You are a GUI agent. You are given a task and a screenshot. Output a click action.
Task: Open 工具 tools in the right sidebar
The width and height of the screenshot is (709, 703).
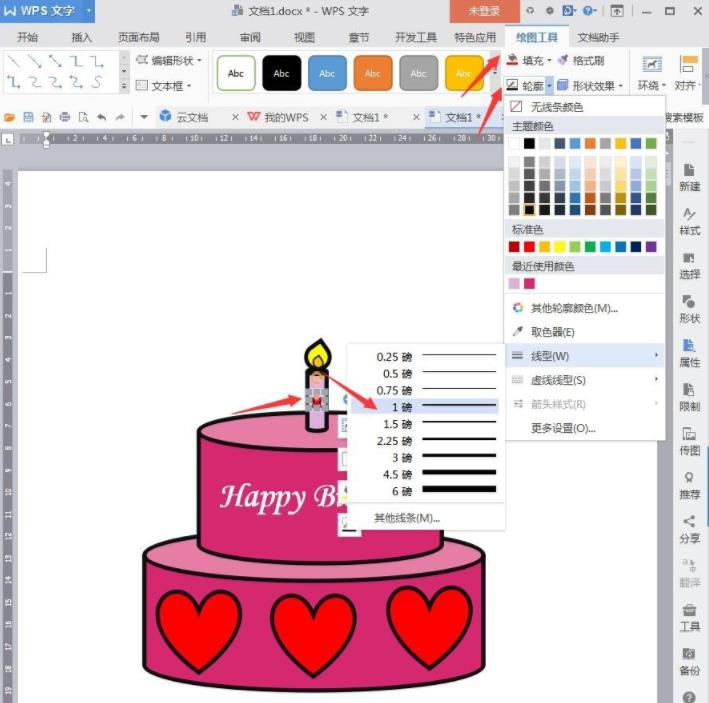(689, 618)
